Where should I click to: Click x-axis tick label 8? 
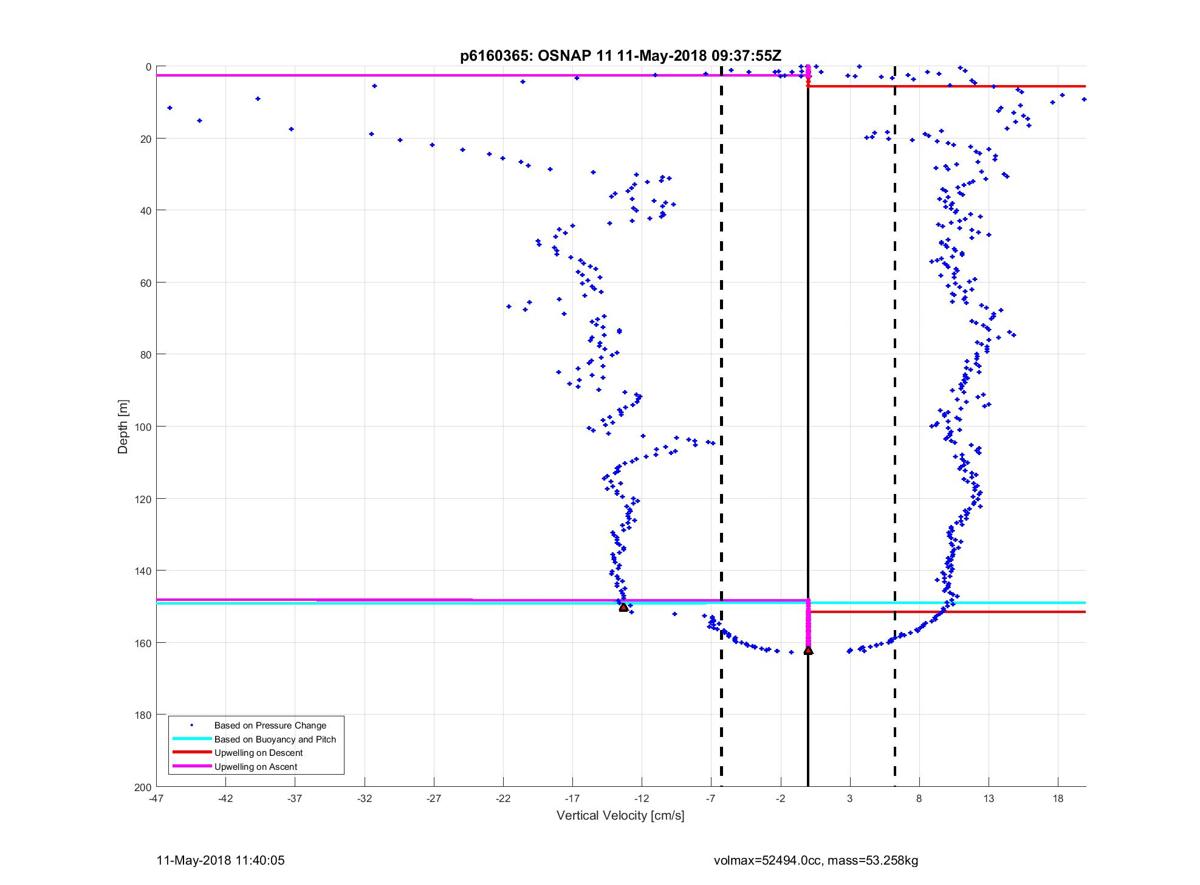[x=919, y=799]
